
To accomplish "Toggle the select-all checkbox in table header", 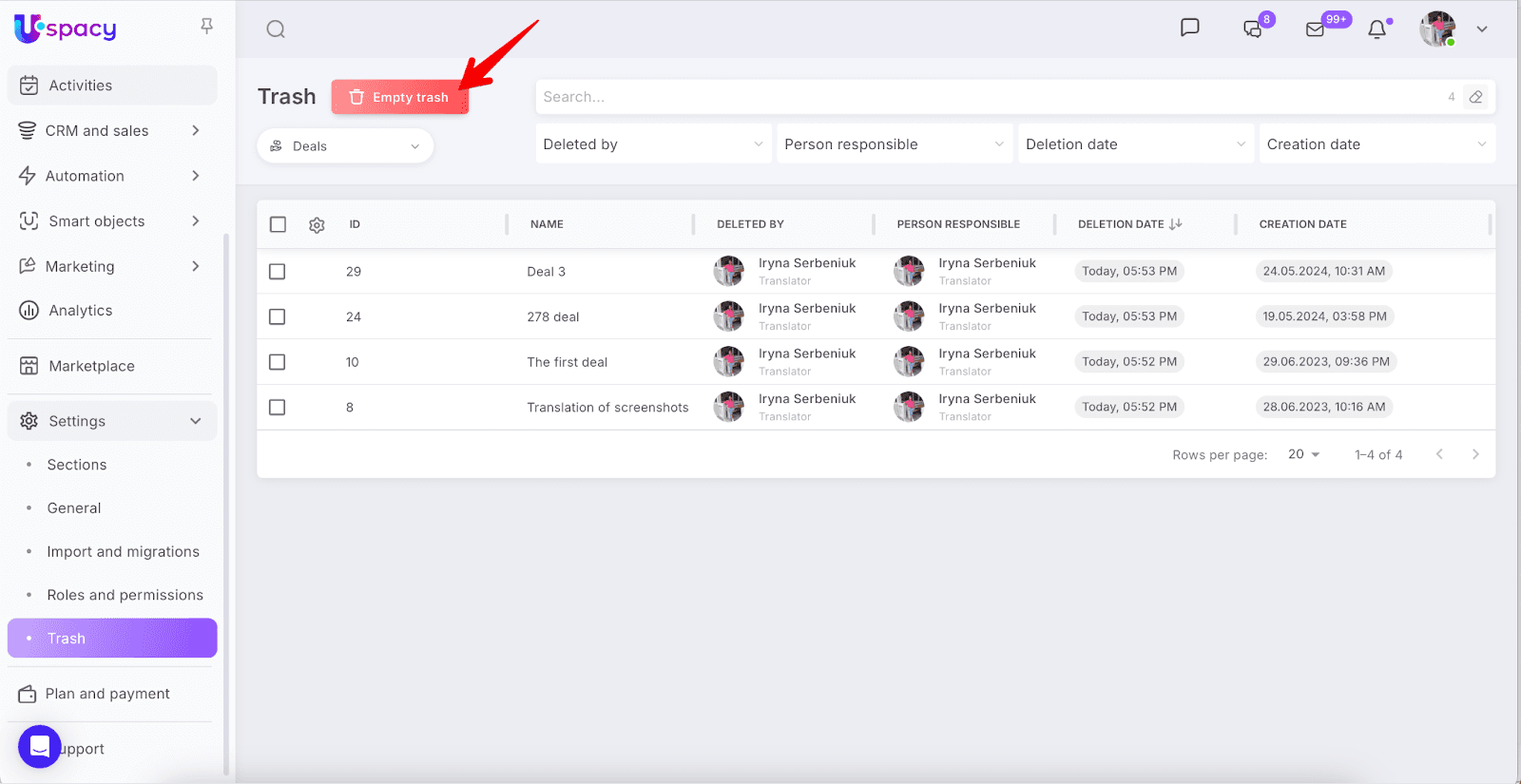I will (x=278, y=224).
